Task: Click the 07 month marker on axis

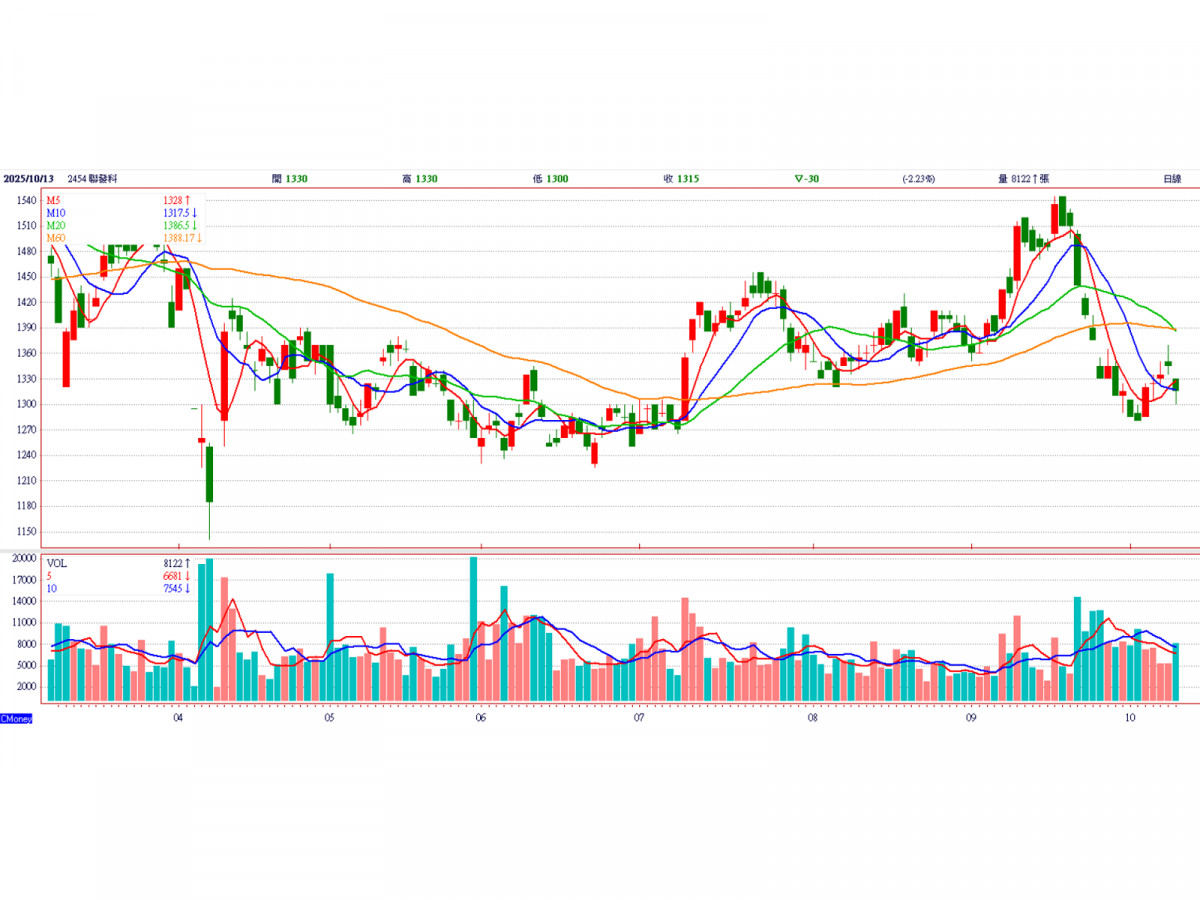Action: point(638,718)
